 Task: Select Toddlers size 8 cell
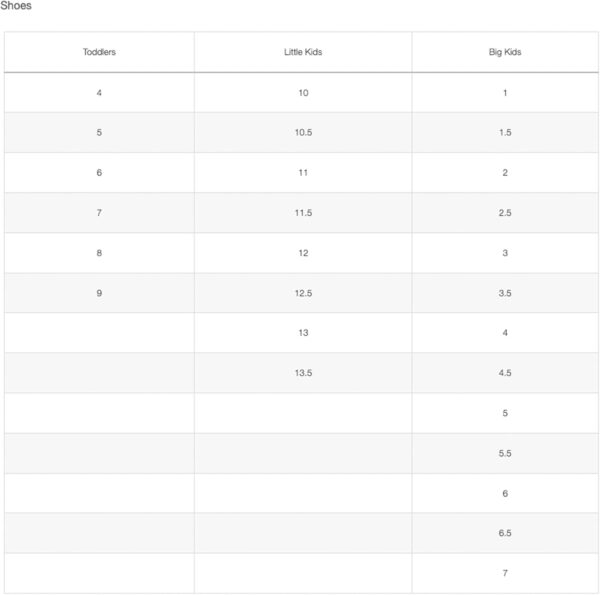click(99, 253)
